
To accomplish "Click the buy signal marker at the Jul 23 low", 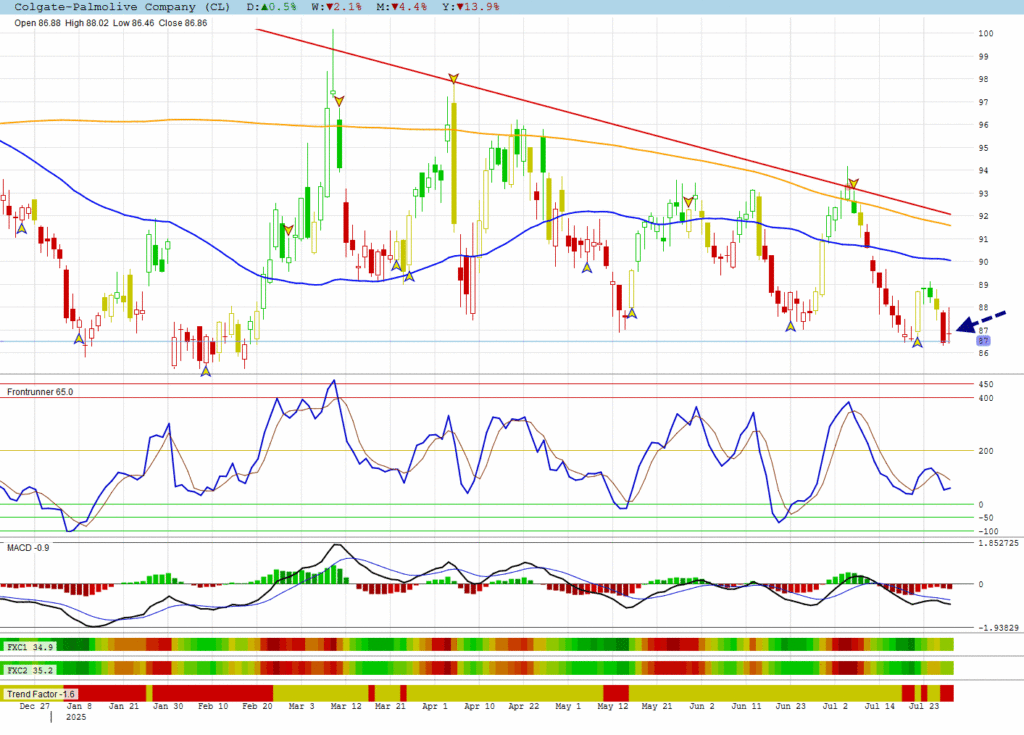I will point(917,342).
